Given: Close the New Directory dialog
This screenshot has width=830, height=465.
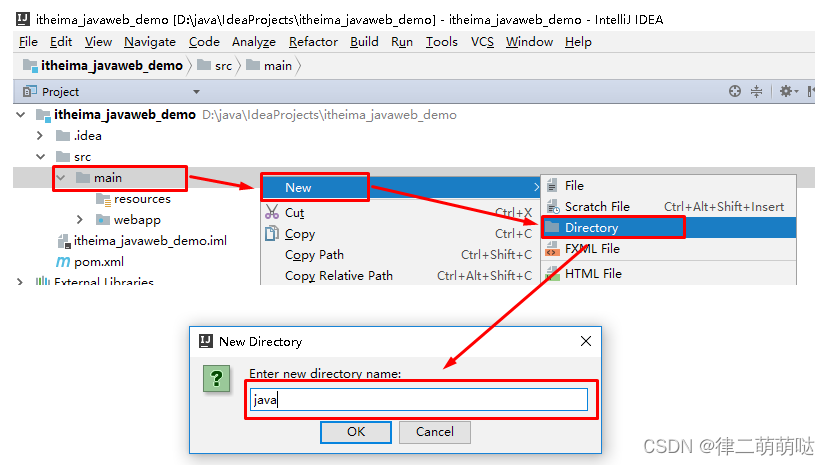Looking at the screenshot, I should (585, 341).
